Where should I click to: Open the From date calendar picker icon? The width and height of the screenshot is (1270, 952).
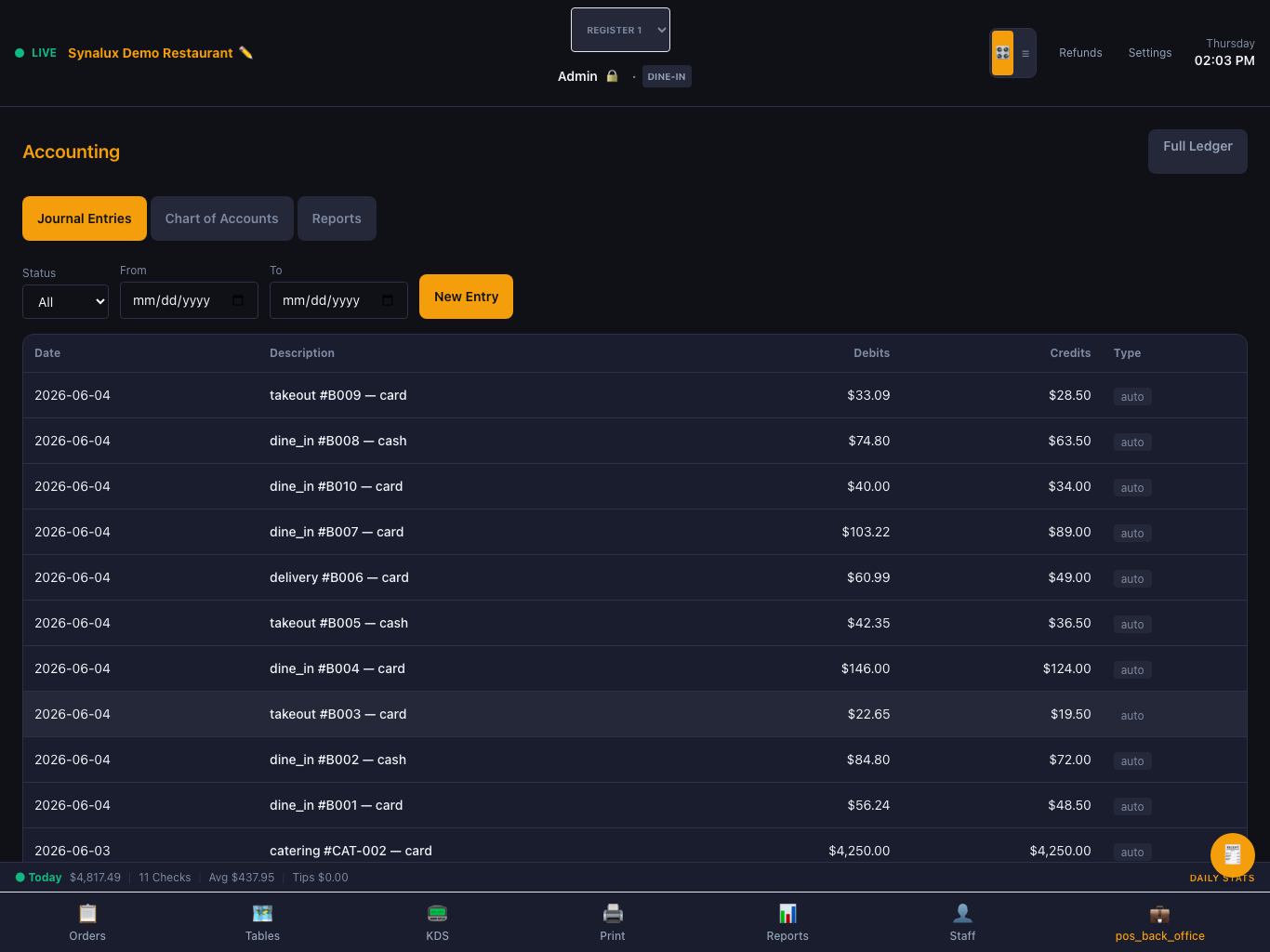[238, 300]
